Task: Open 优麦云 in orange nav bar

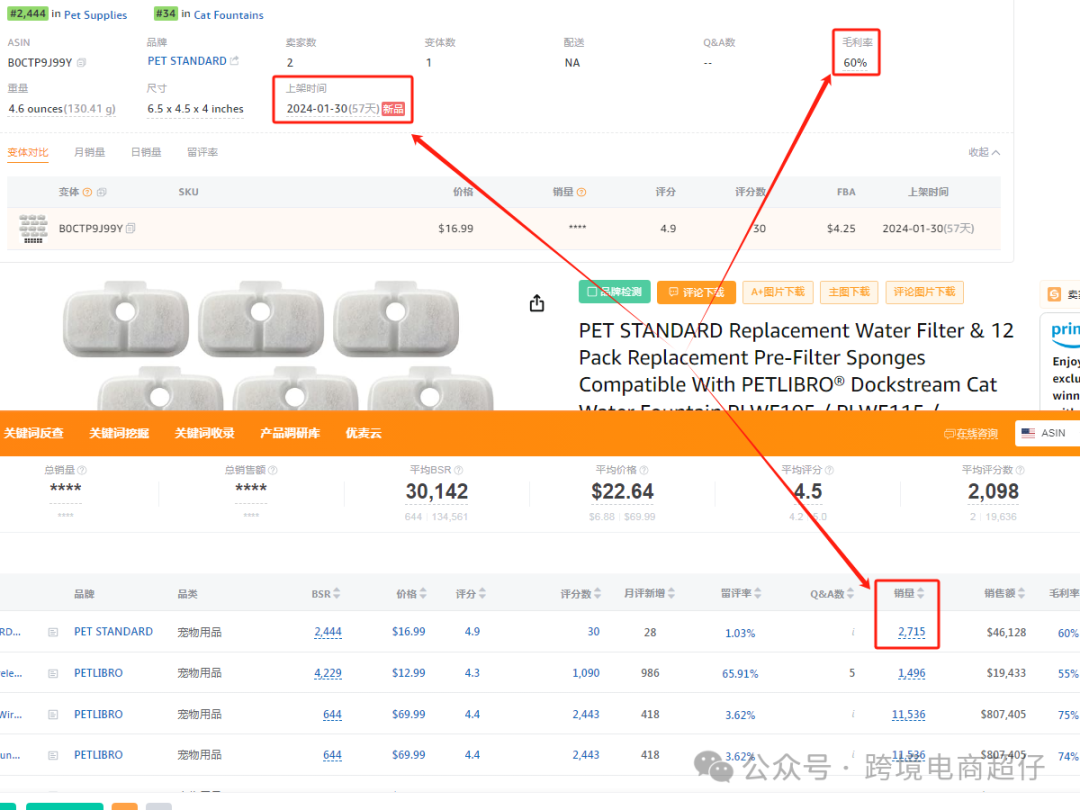Action: pyautogui.click(x=364, y=433)
